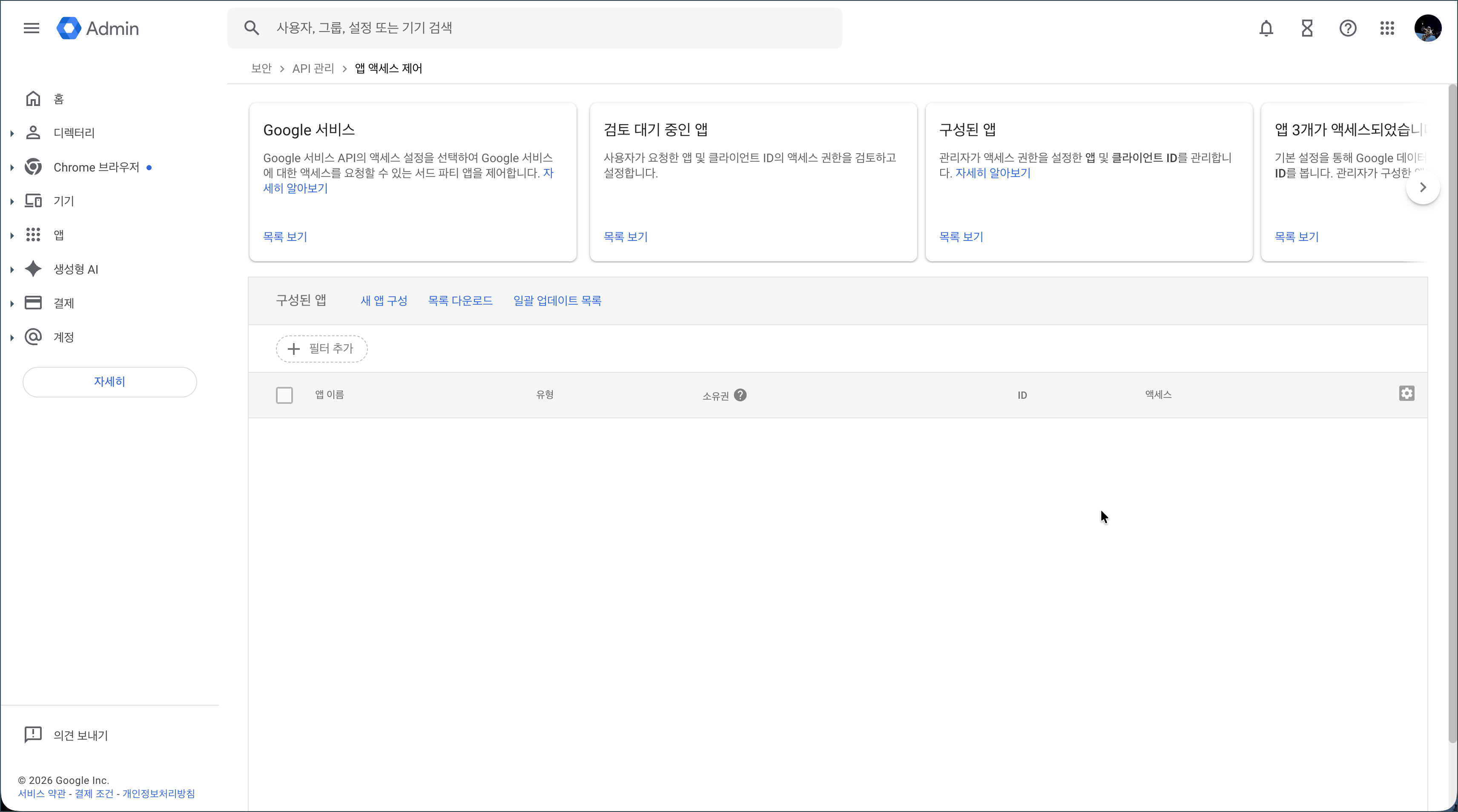
Task: Go to 홈 in the sidebar
Action: pos(58,100)
